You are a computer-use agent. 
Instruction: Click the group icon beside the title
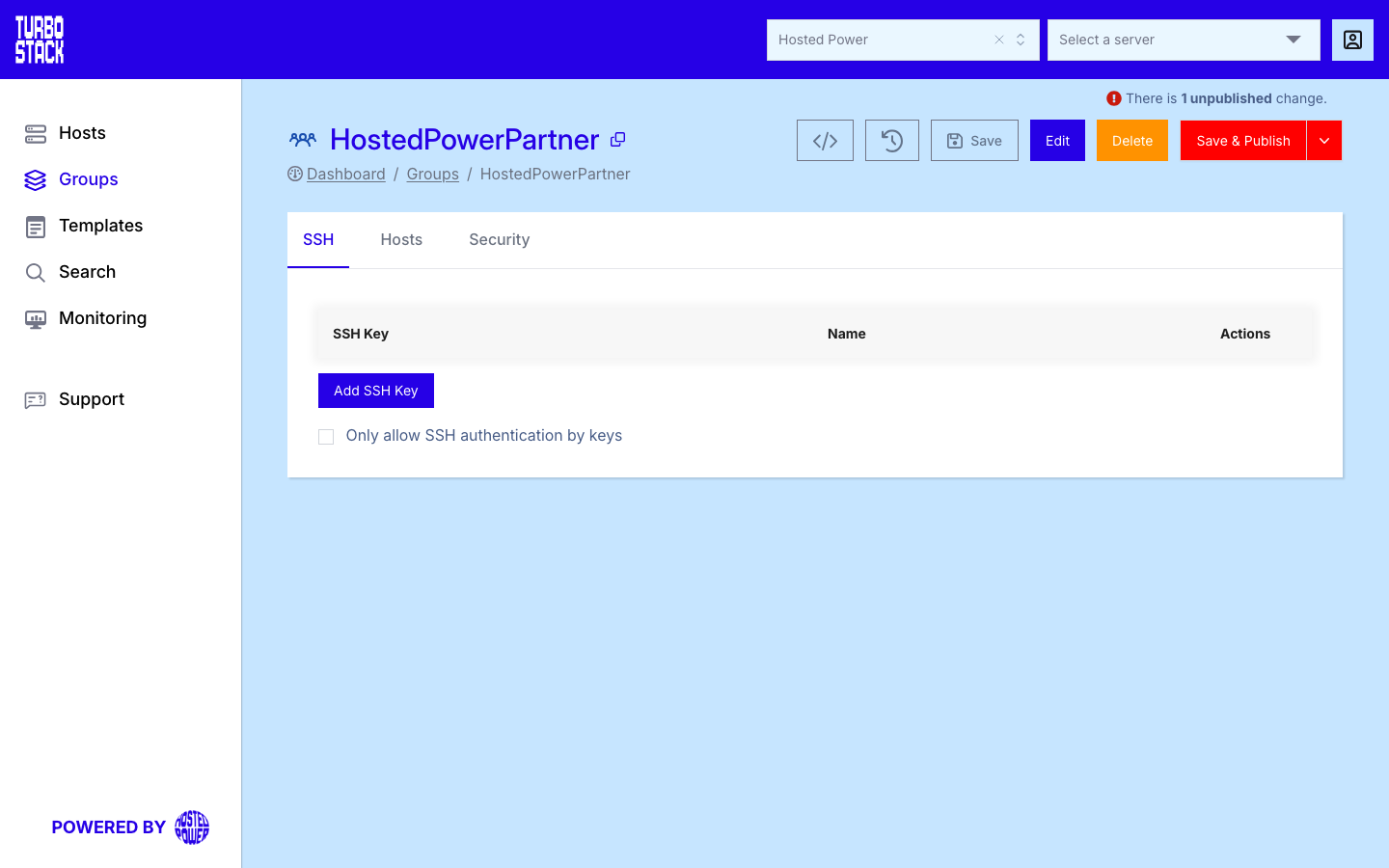point(302,140)
